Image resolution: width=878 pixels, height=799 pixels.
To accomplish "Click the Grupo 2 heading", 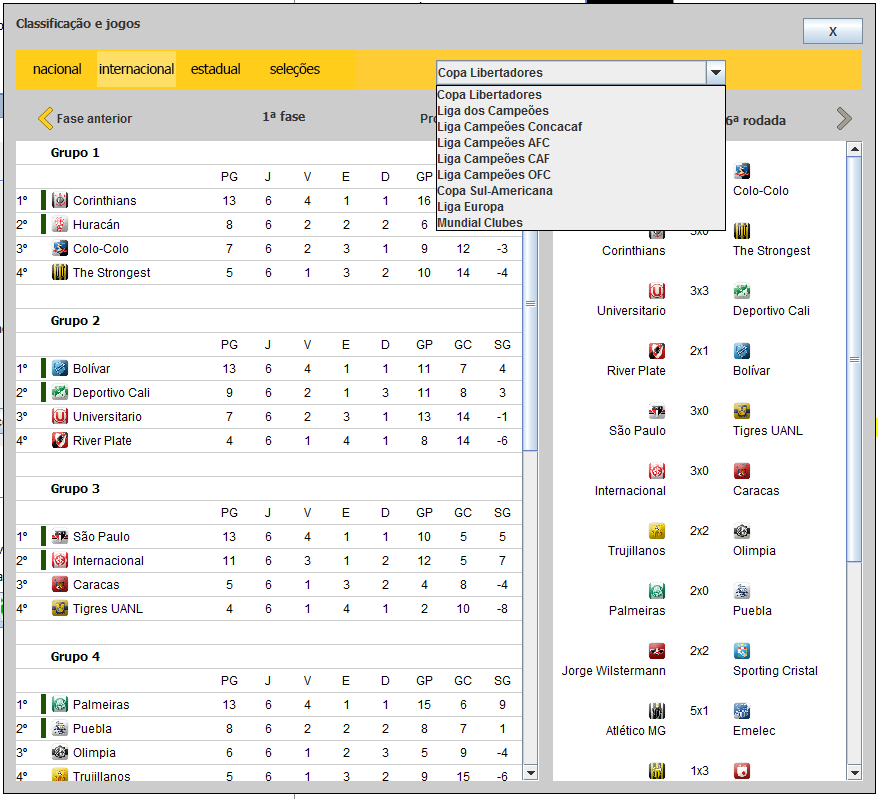I will [x=75, y=320].
